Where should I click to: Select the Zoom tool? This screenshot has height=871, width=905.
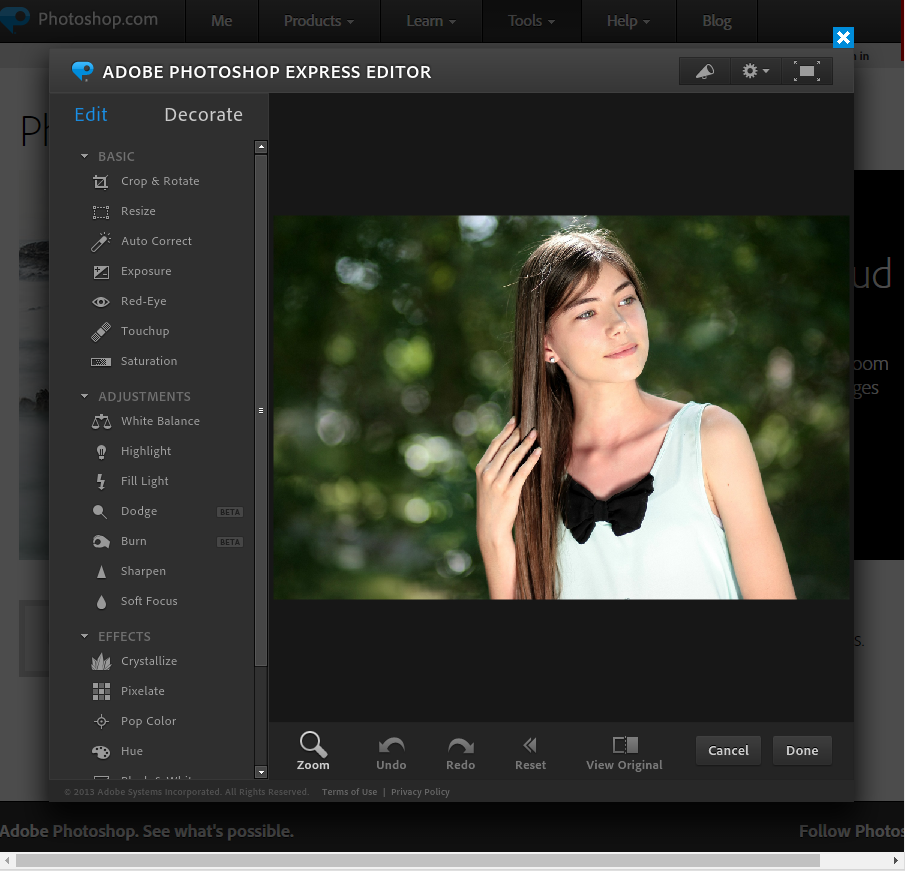[313, 751]
